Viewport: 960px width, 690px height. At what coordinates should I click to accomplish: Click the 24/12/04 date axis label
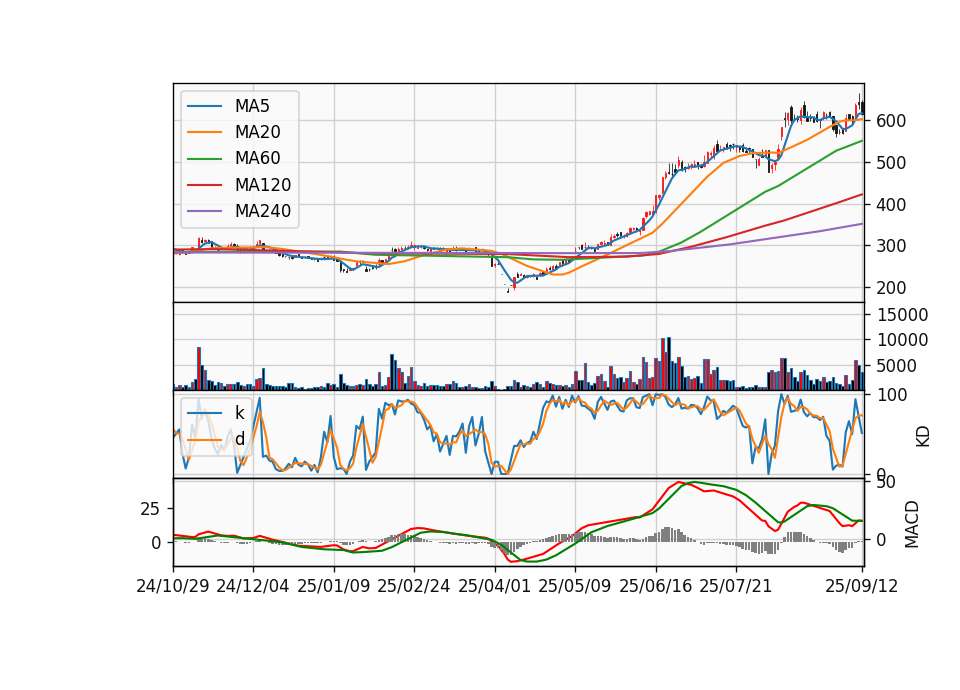(x=253, y=586)
